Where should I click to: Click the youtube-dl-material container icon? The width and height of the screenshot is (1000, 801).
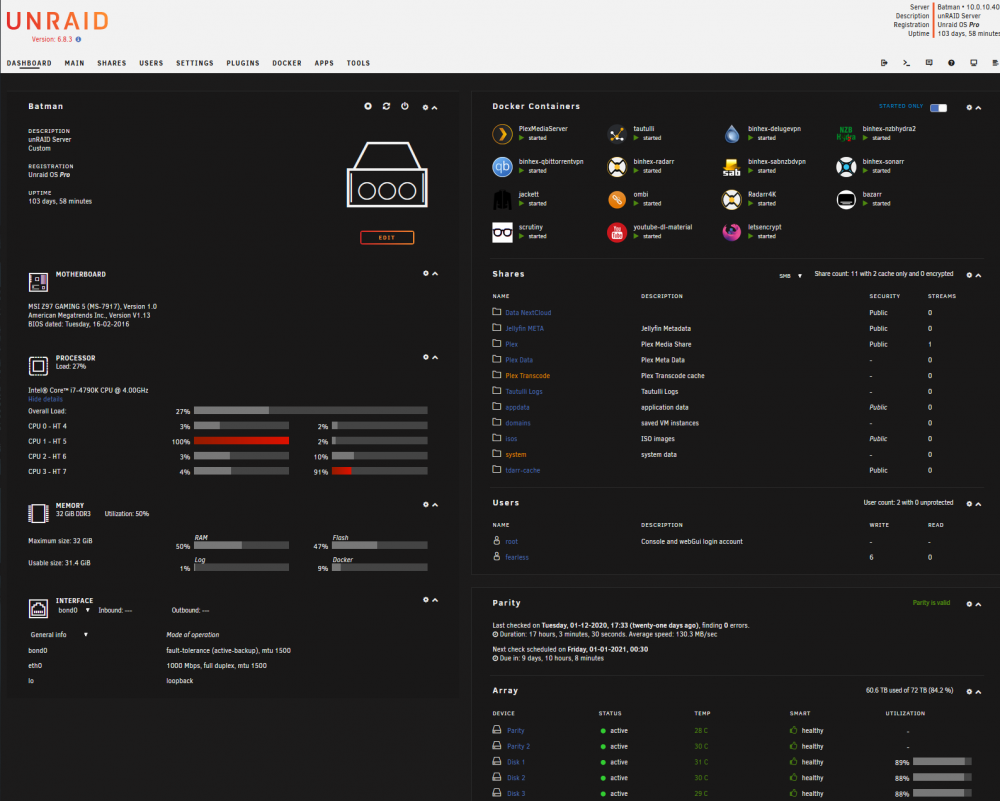[617, 232]
